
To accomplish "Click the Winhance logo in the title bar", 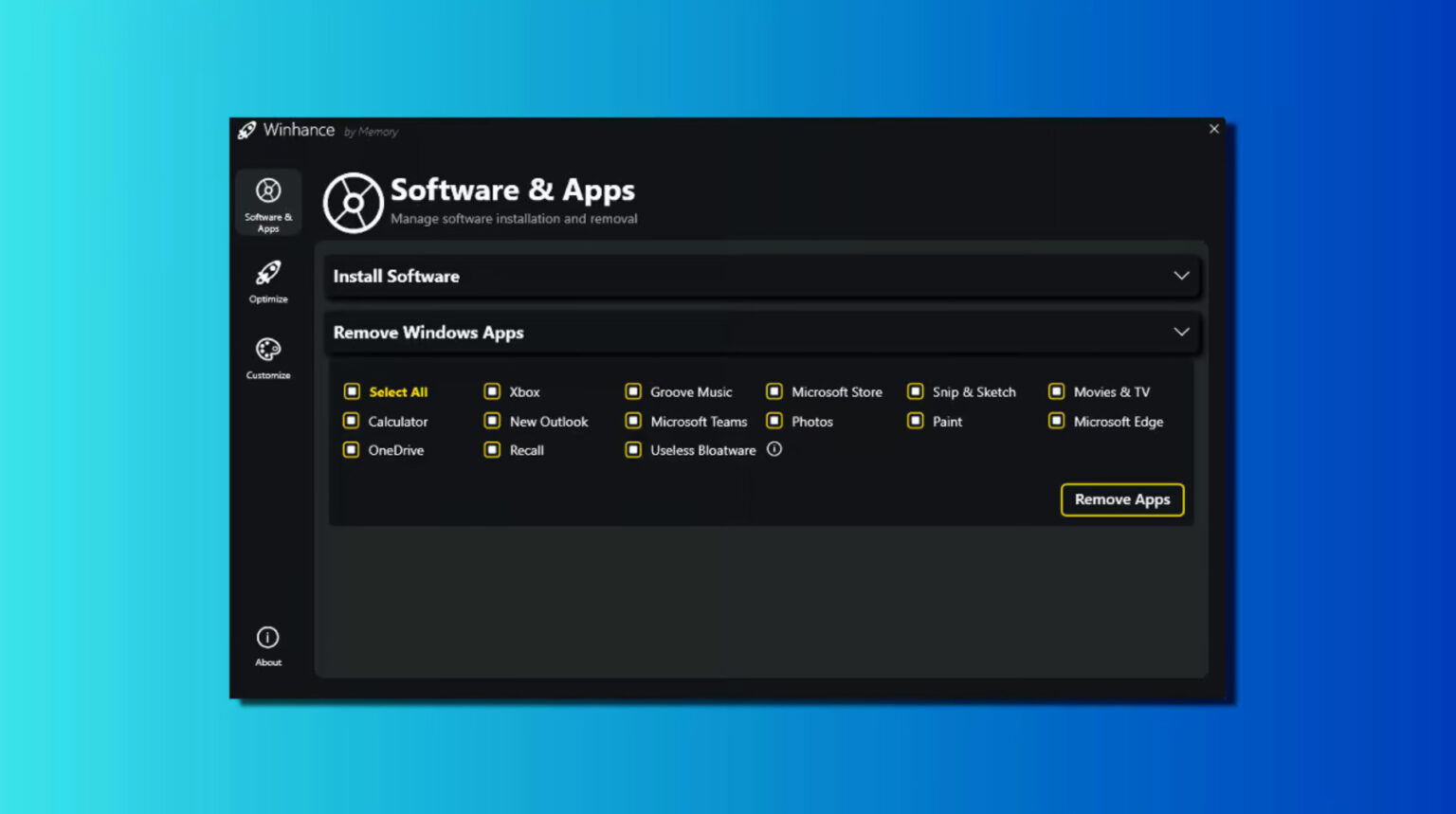I will (248, 130).
